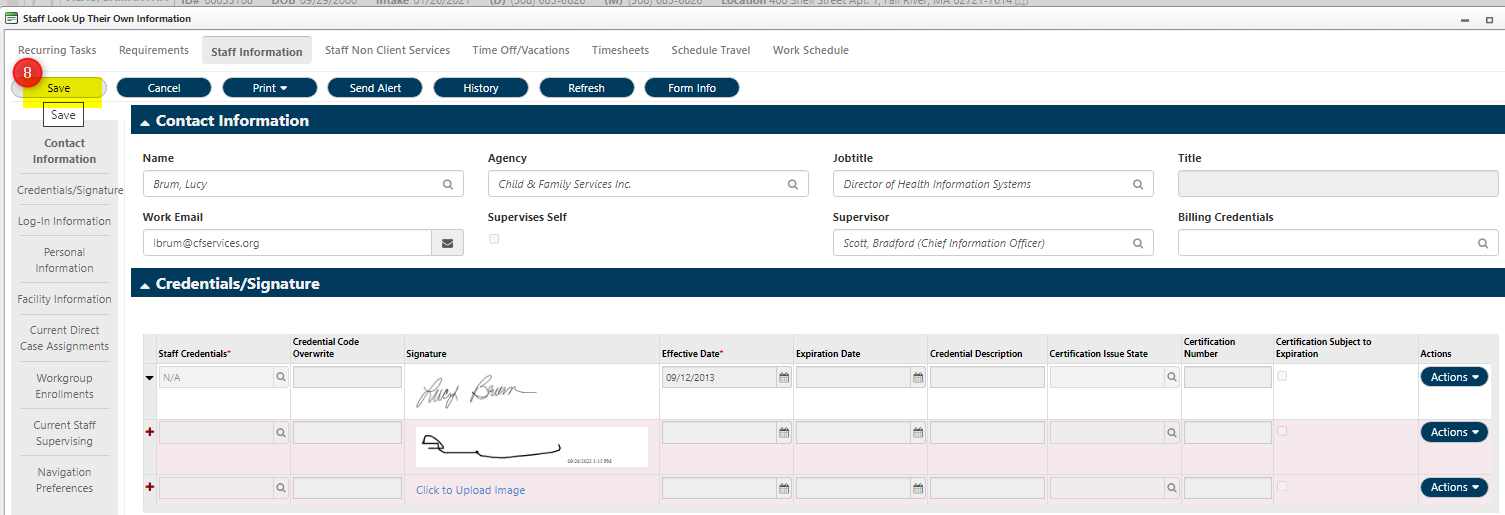Jump to Contact Information in sidebar

click(x=64, y=151)
